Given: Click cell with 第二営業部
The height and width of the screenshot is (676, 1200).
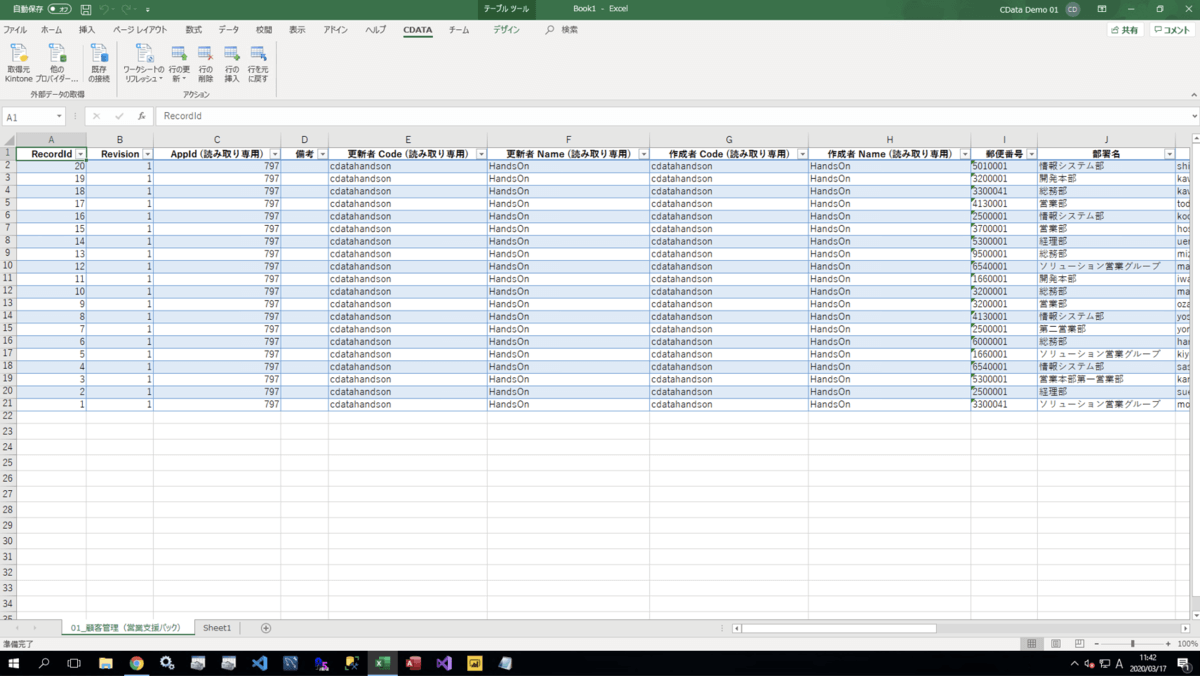Looking at the screenshot, I should (x=1106, y=329).
